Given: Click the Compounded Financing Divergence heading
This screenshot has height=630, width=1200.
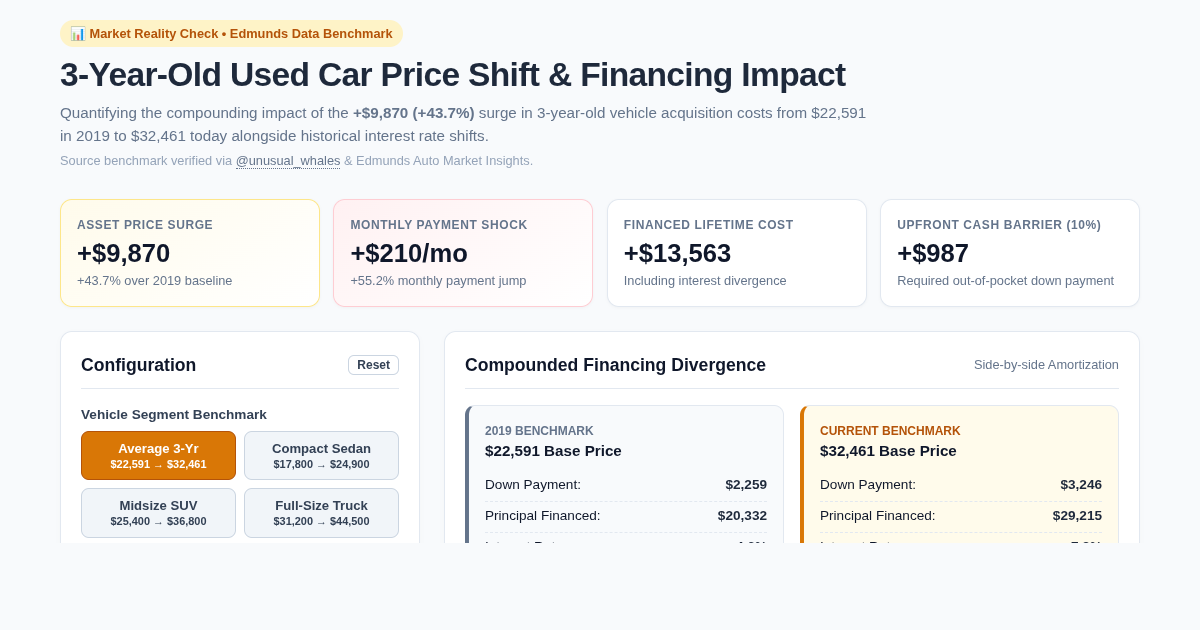Looking at the screenshot, I should click(x=615, y=365).
